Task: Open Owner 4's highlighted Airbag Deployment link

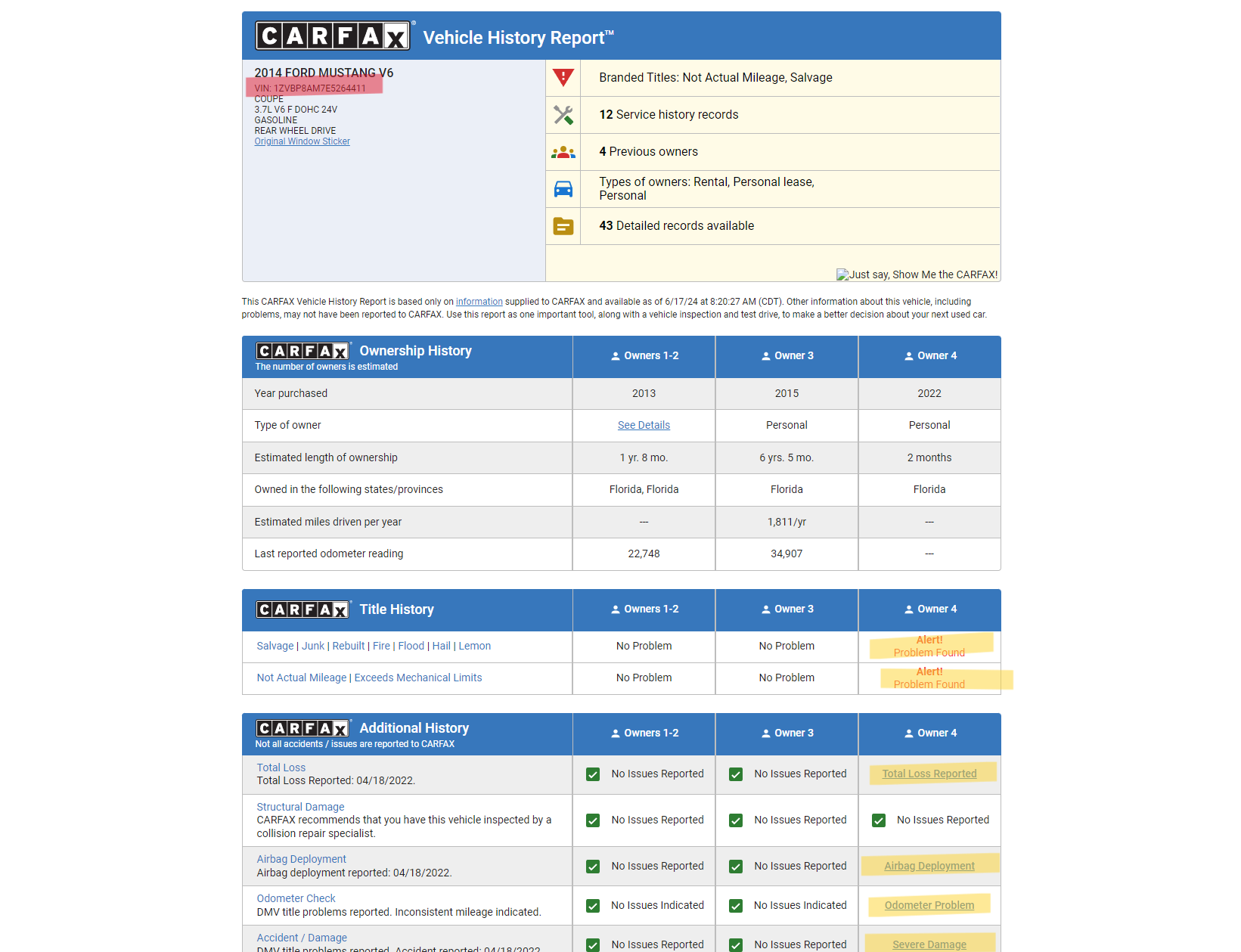Action: (x=929, y=866)
